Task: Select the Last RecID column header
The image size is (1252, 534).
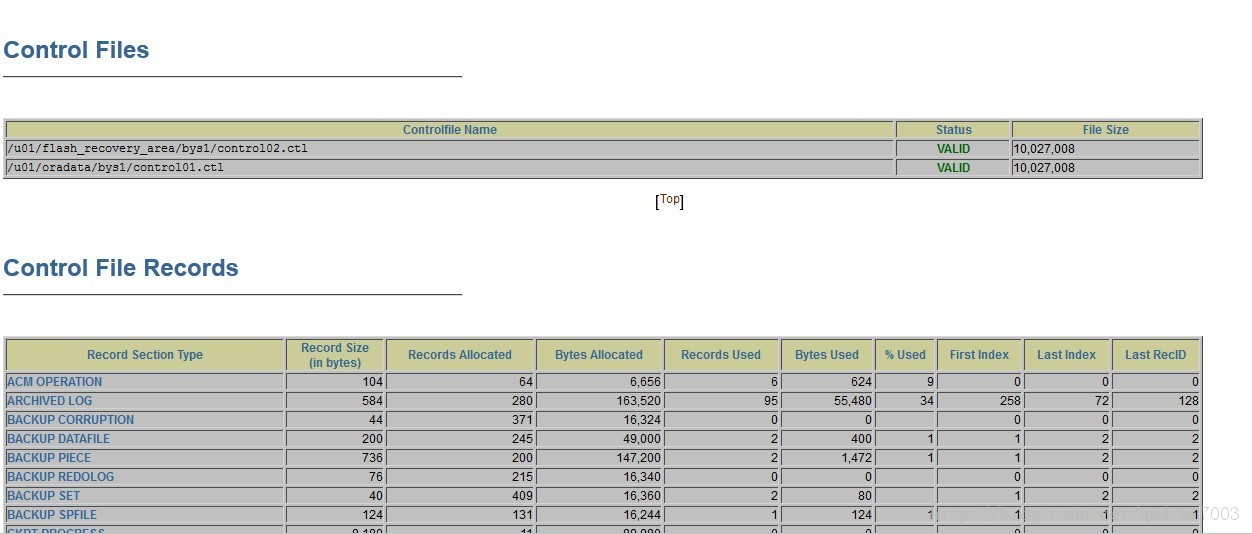Action: point(1155,355)
